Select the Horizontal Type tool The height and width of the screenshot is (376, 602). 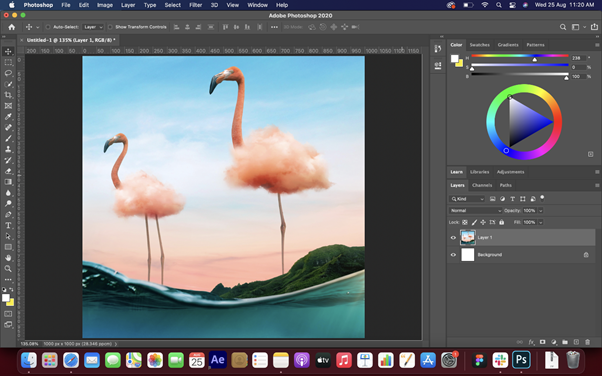pos(8,225)
